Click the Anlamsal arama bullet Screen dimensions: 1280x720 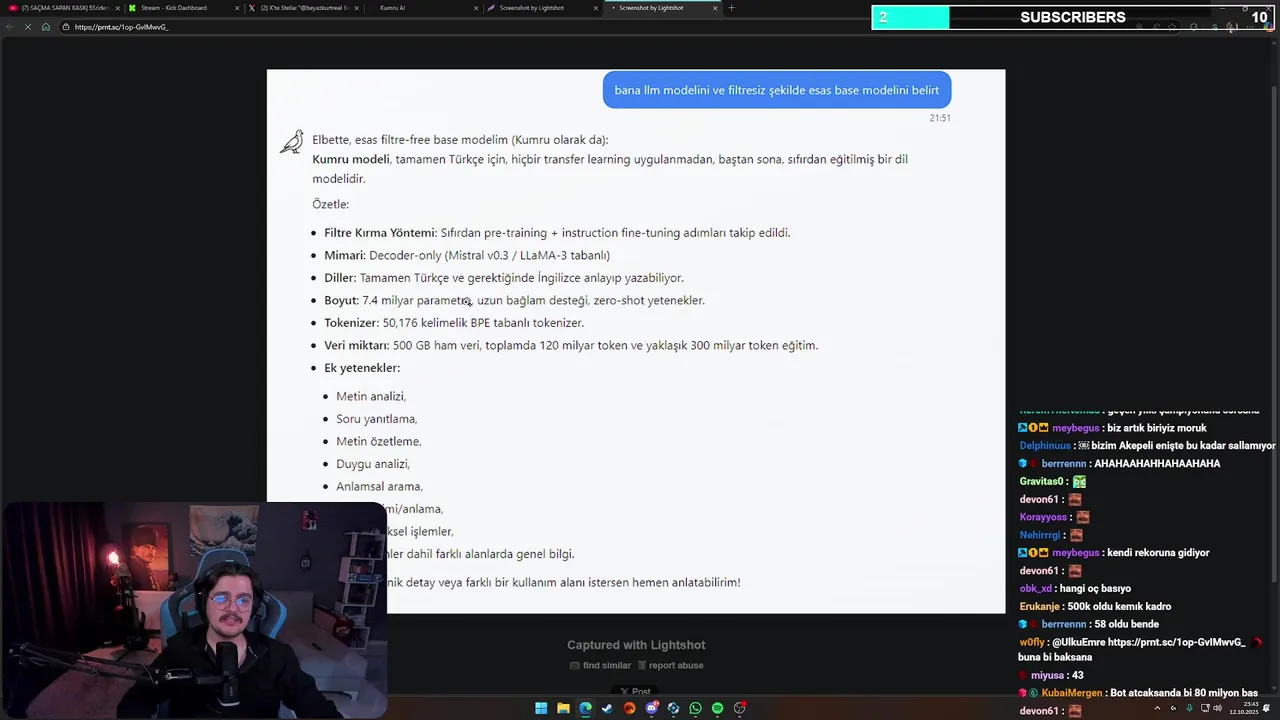[379, 486]
